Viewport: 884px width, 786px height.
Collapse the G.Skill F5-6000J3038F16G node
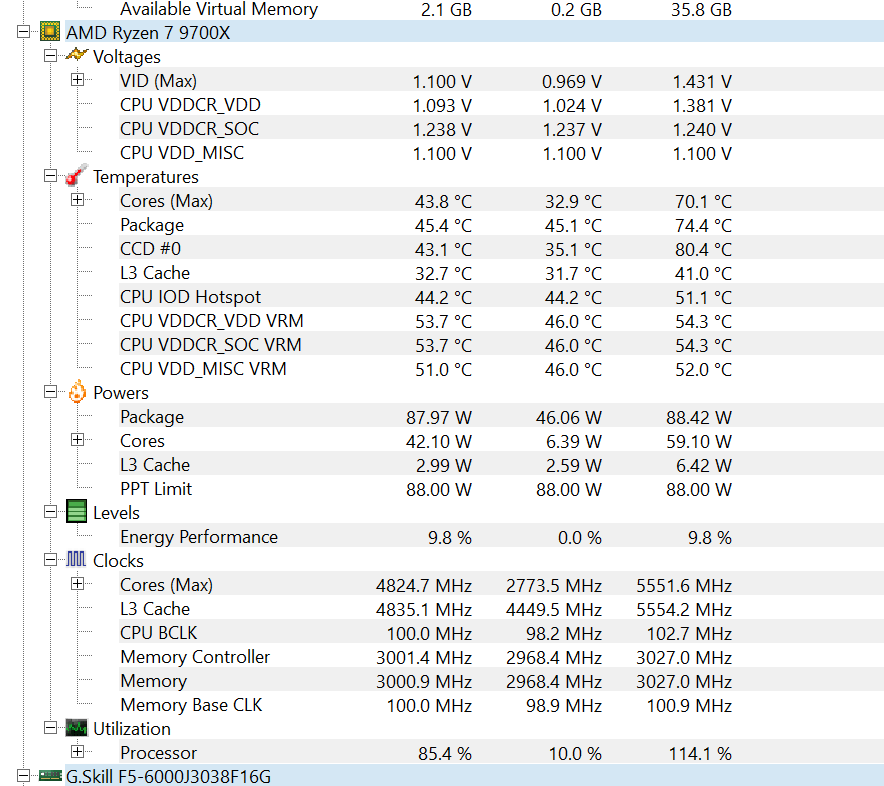coord(23,776)
